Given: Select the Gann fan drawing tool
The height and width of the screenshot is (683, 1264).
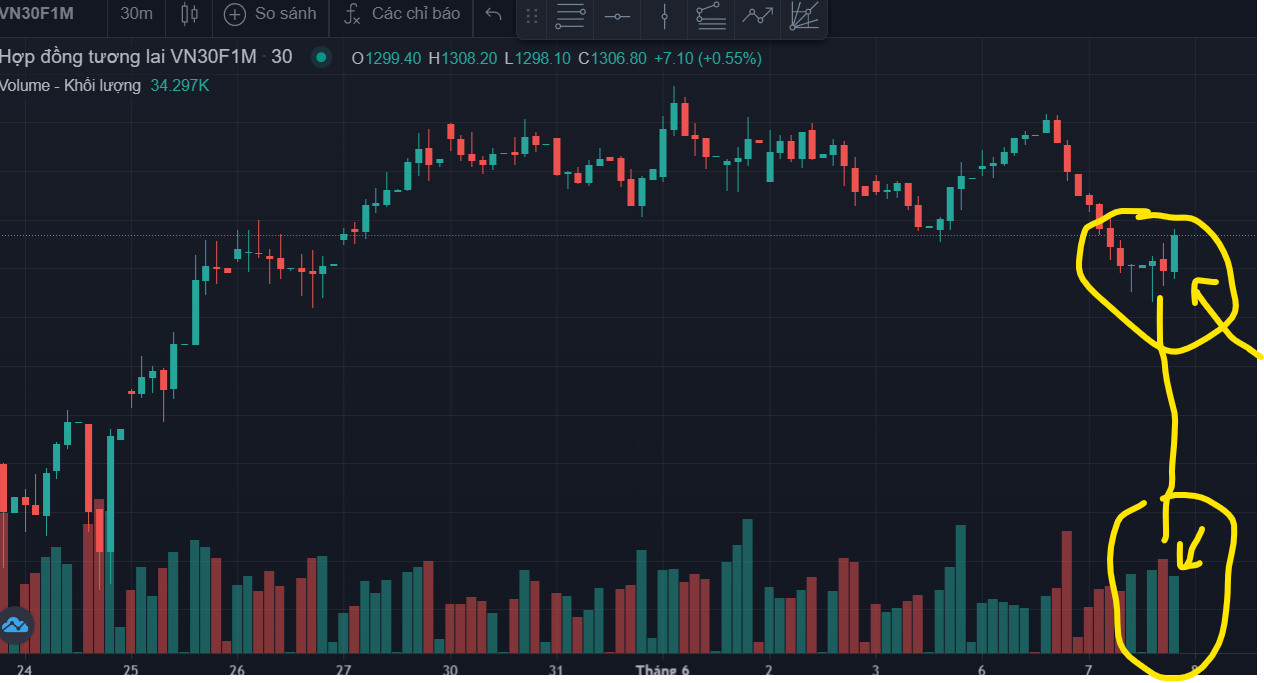Looking at the screenshot, I should click(803, 16).
